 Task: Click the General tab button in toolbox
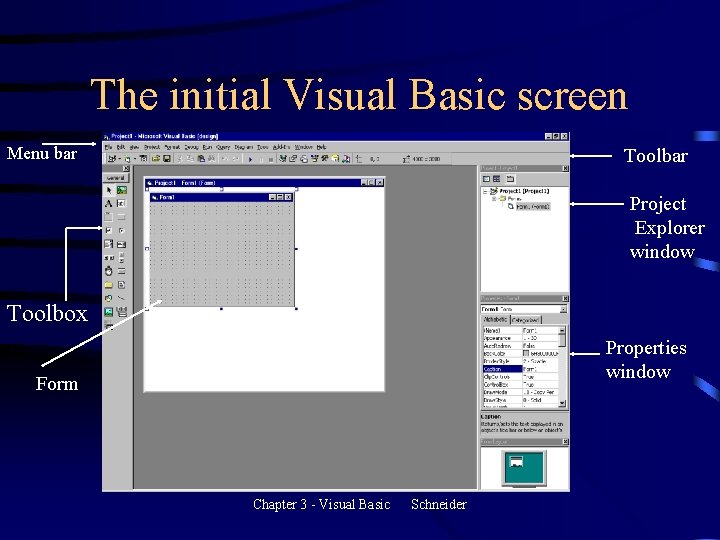click(116, 178)
